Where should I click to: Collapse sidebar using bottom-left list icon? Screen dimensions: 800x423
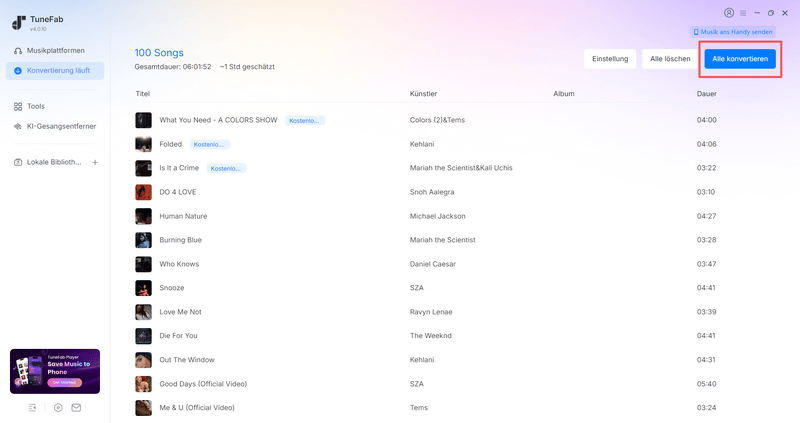click(33, 408)
